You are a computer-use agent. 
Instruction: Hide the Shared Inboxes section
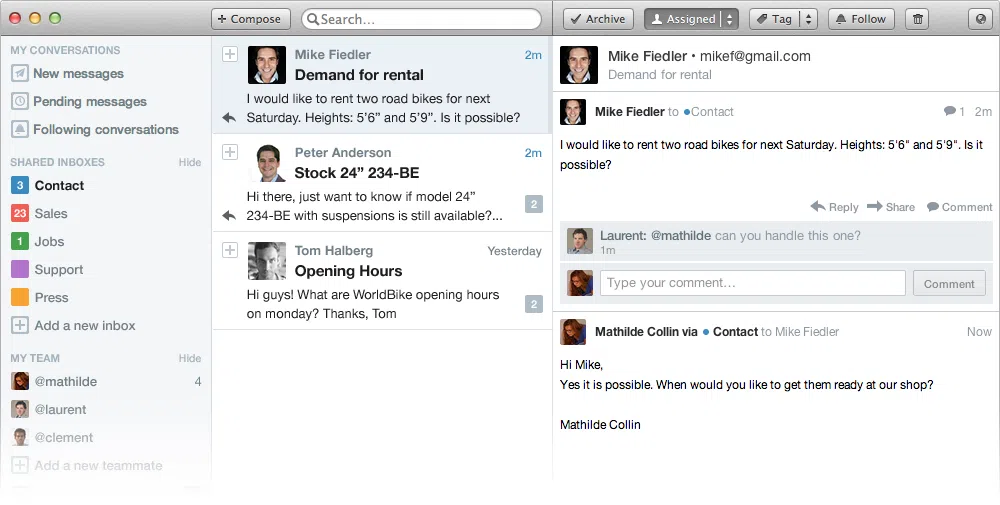pyautogui.click(x=189, y=162)
